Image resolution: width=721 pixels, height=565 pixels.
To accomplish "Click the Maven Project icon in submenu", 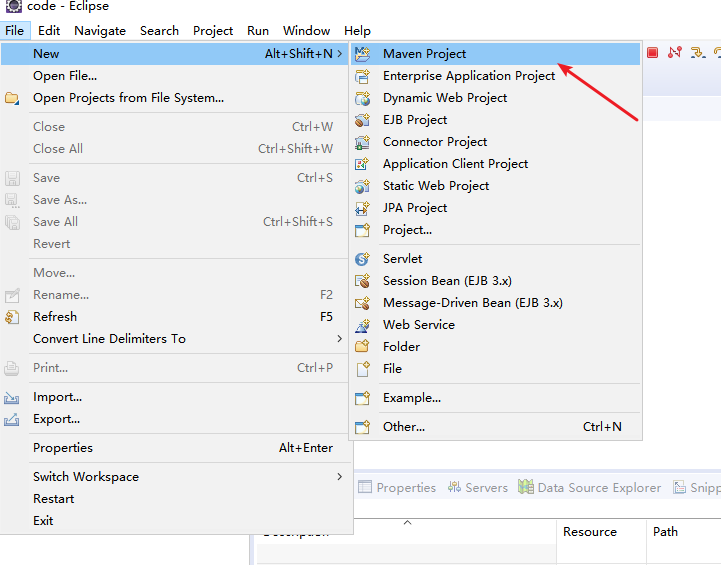I will point(362,54).
